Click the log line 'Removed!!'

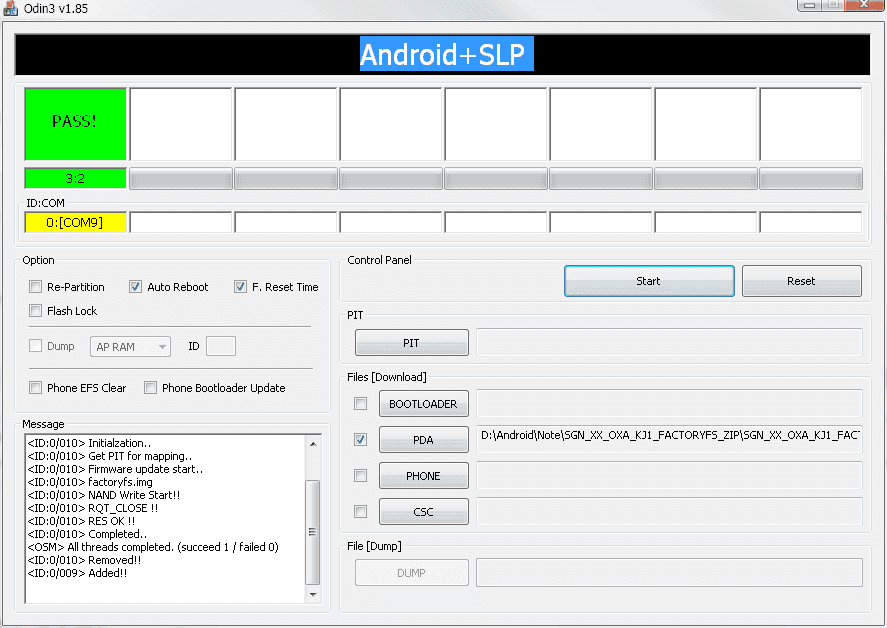click(84, 560)
